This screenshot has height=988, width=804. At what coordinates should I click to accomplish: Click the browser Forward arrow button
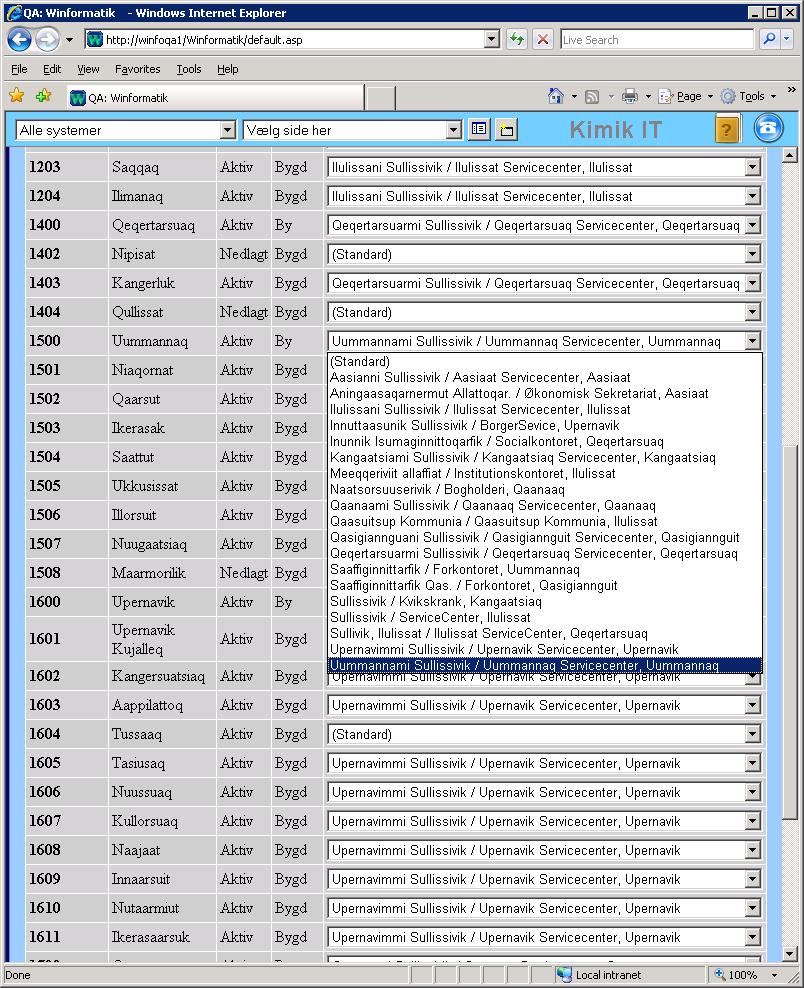pos(47,40)
